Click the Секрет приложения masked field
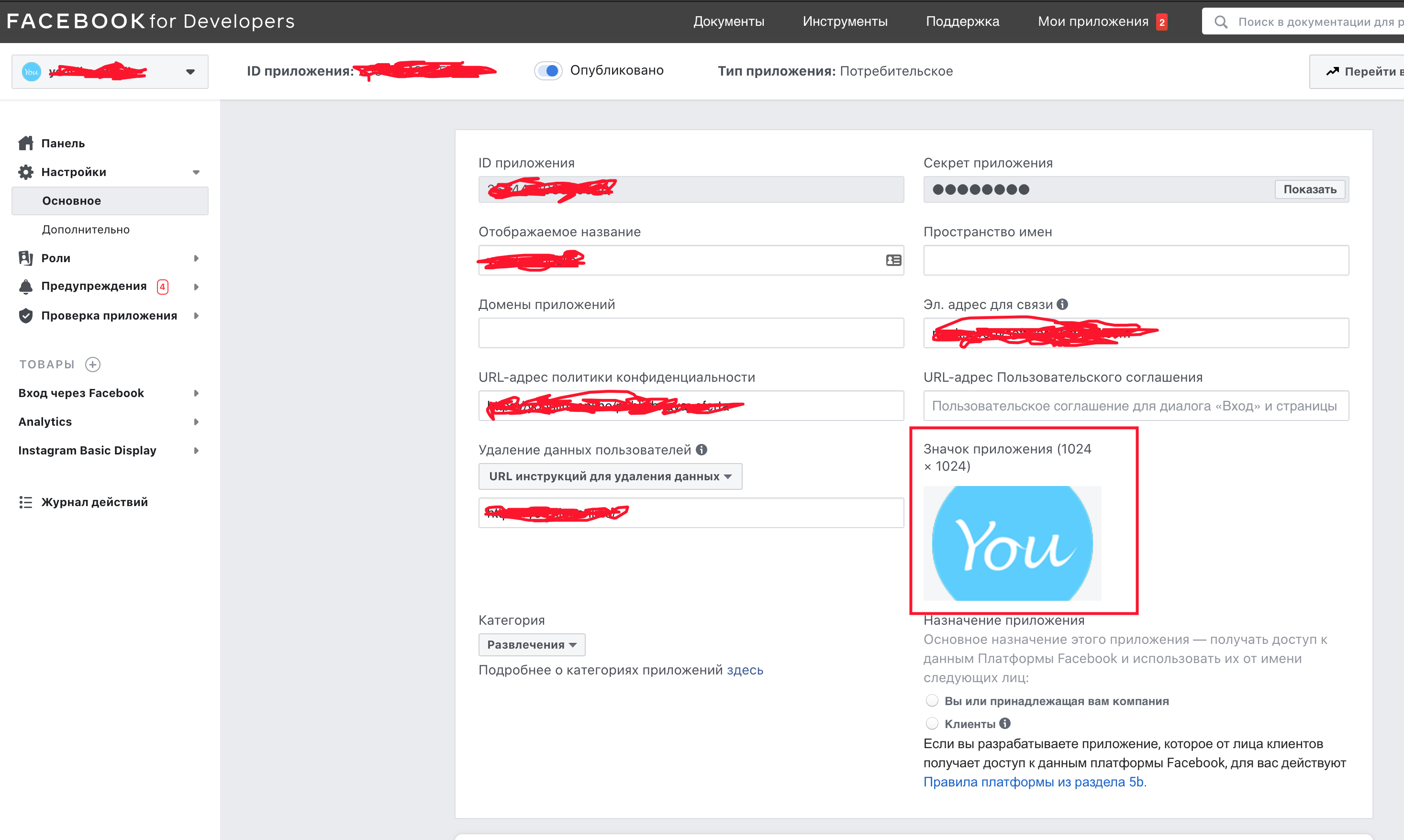Screen dimensions: 1404x840 pos(1136,189)
